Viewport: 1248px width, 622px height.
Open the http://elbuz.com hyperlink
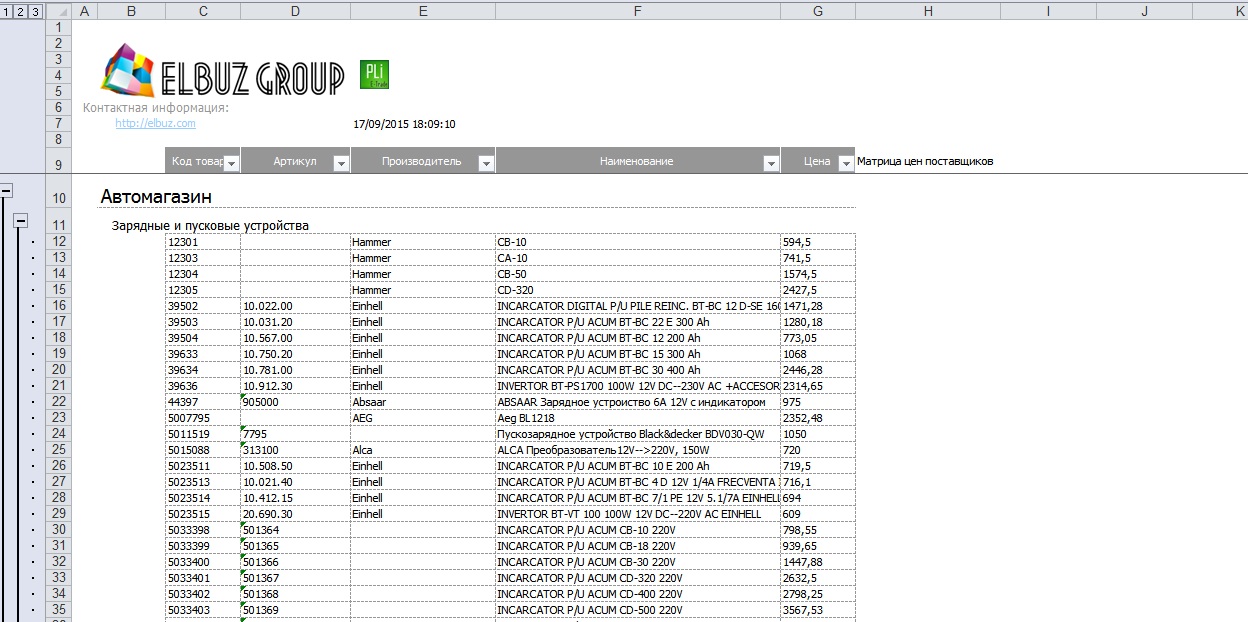point(155,123)
